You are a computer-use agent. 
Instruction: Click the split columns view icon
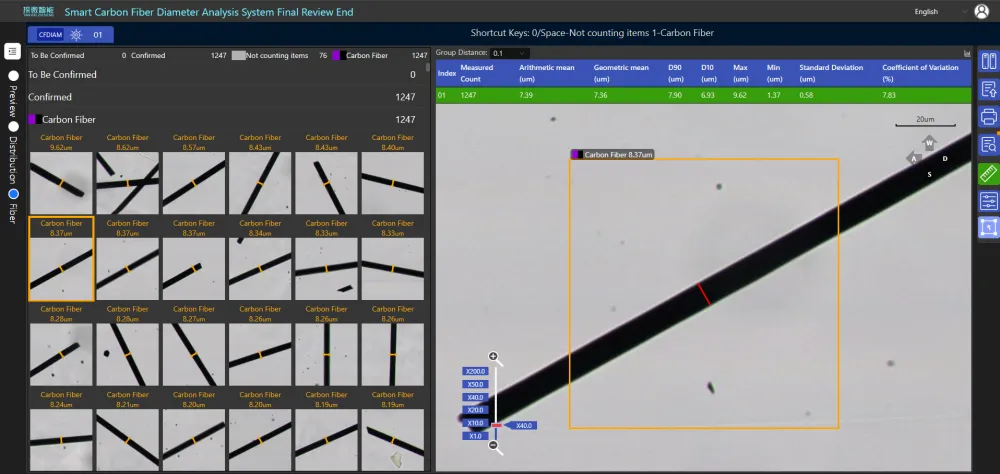[x=989, y=61]
